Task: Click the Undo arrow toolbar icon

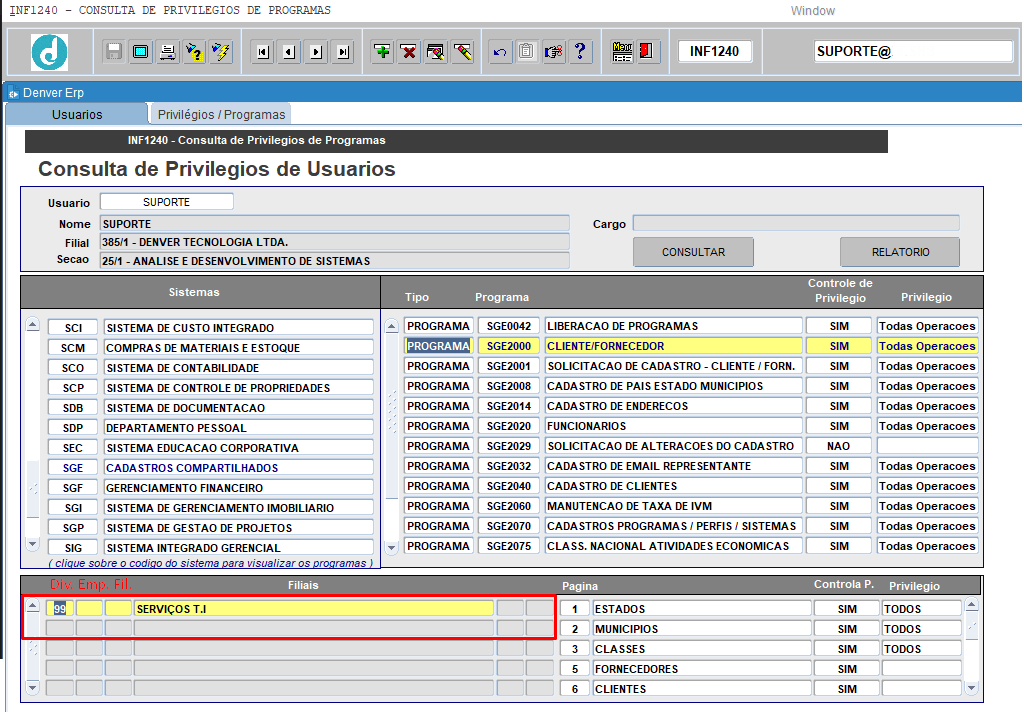Action: [x=500, y=52]
